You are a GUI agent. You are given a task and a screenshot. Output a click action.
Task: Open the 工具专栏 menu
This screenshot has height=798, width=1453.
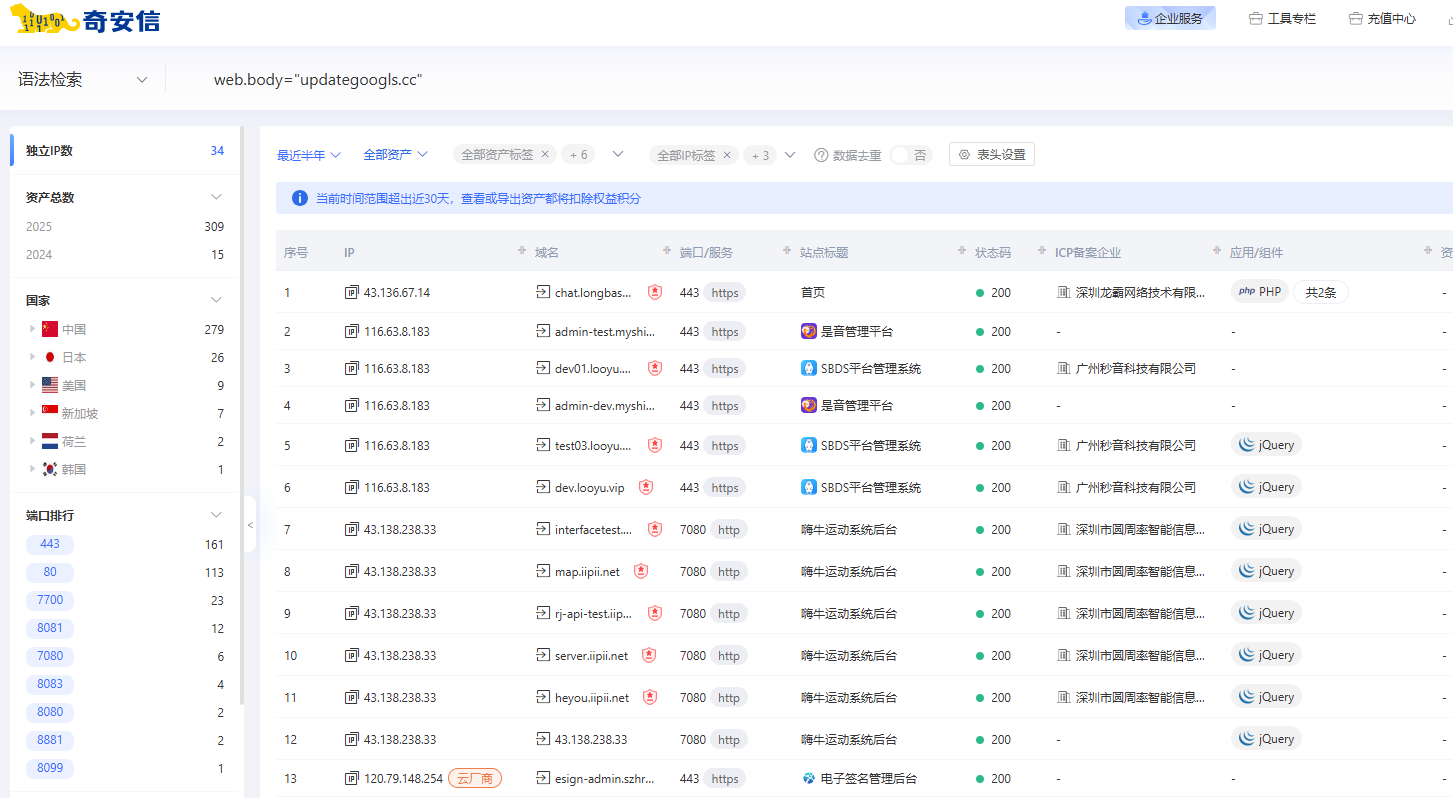(x=1282, y=18)
